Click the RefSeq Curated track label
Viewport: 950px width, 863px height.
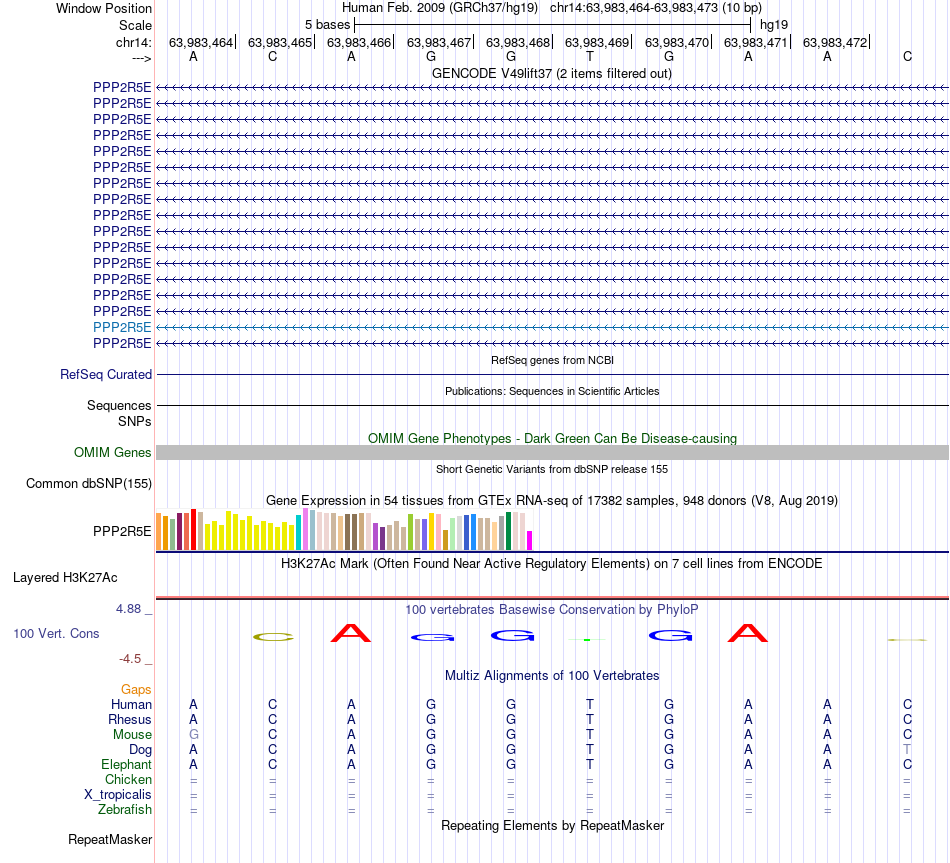106,375
